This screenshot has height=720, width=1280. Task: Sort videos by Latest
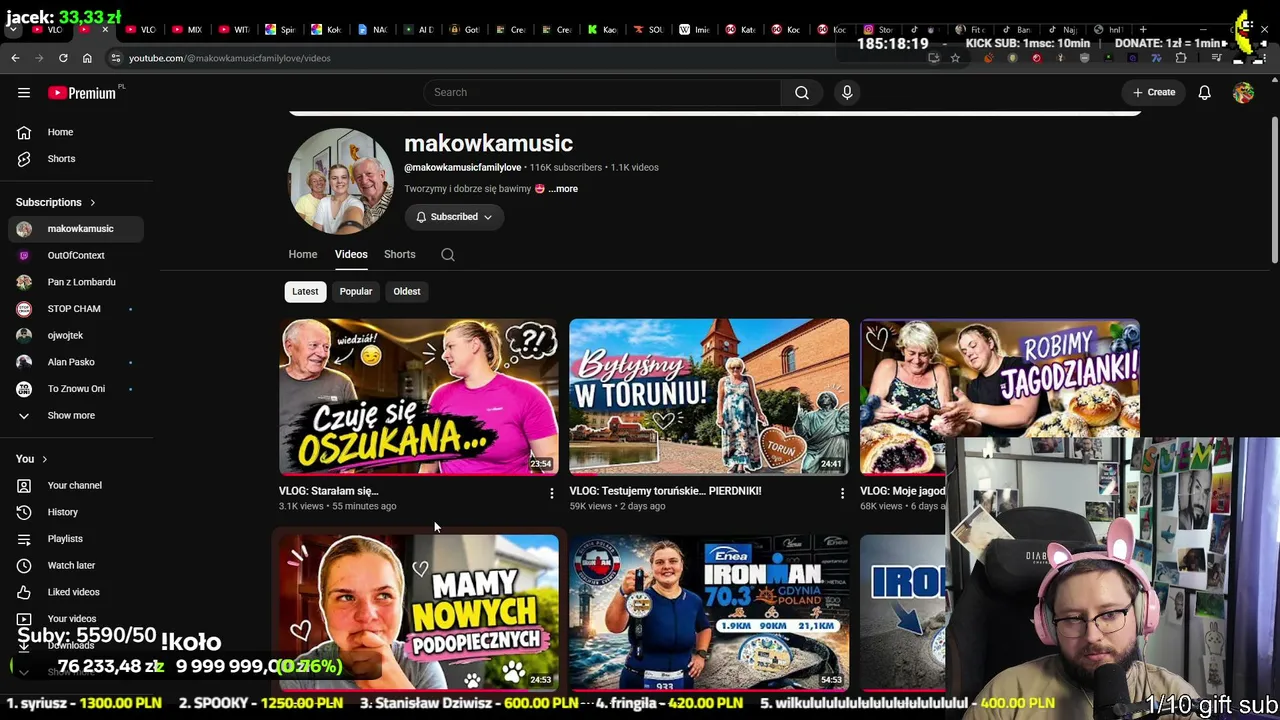pyautogui.click(x=305, y=291)
